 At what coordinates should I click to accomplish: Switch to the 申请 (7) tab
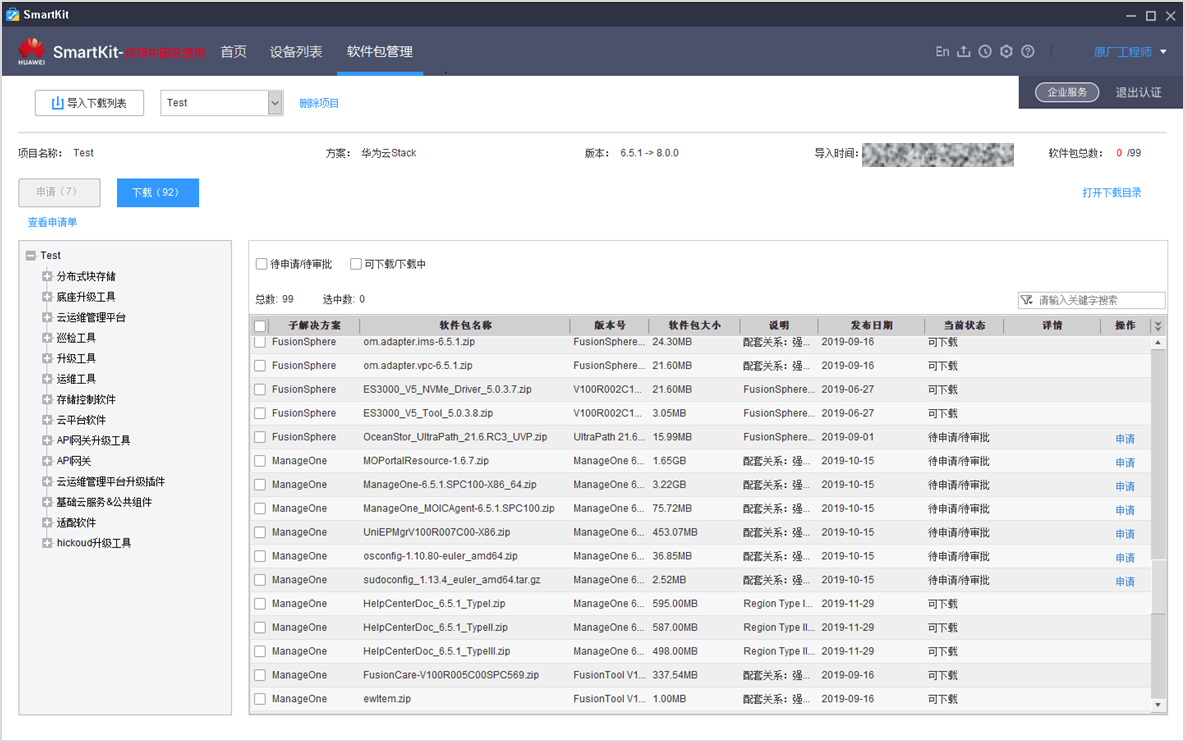(x=59, y=192)
